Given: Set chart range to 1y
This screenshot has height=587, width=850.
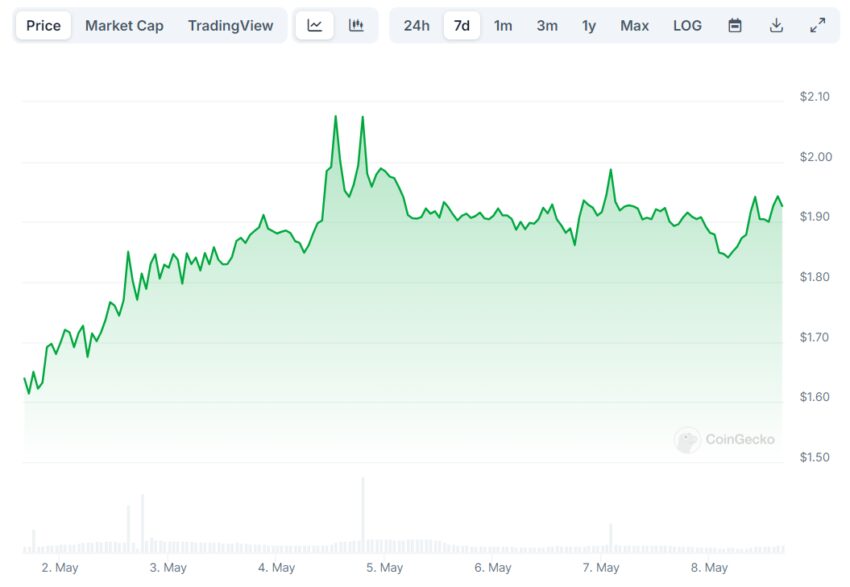Looking at the screenshot, I should pyautogui.click(x=589, y=25).
